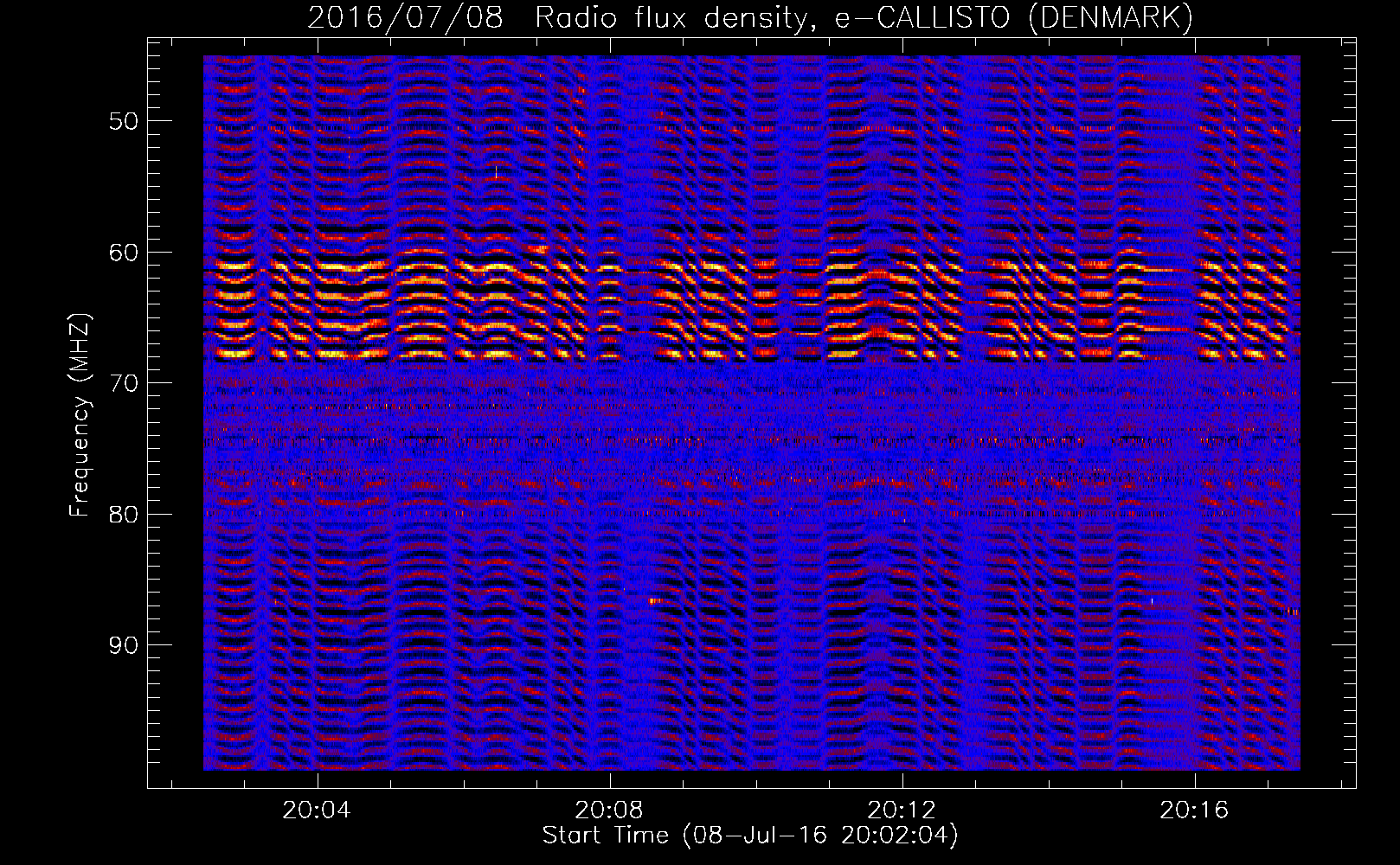Screen dimensions: 1400x865
Task: Click the spectrogram plot area
Action: (x=751, y=413)
